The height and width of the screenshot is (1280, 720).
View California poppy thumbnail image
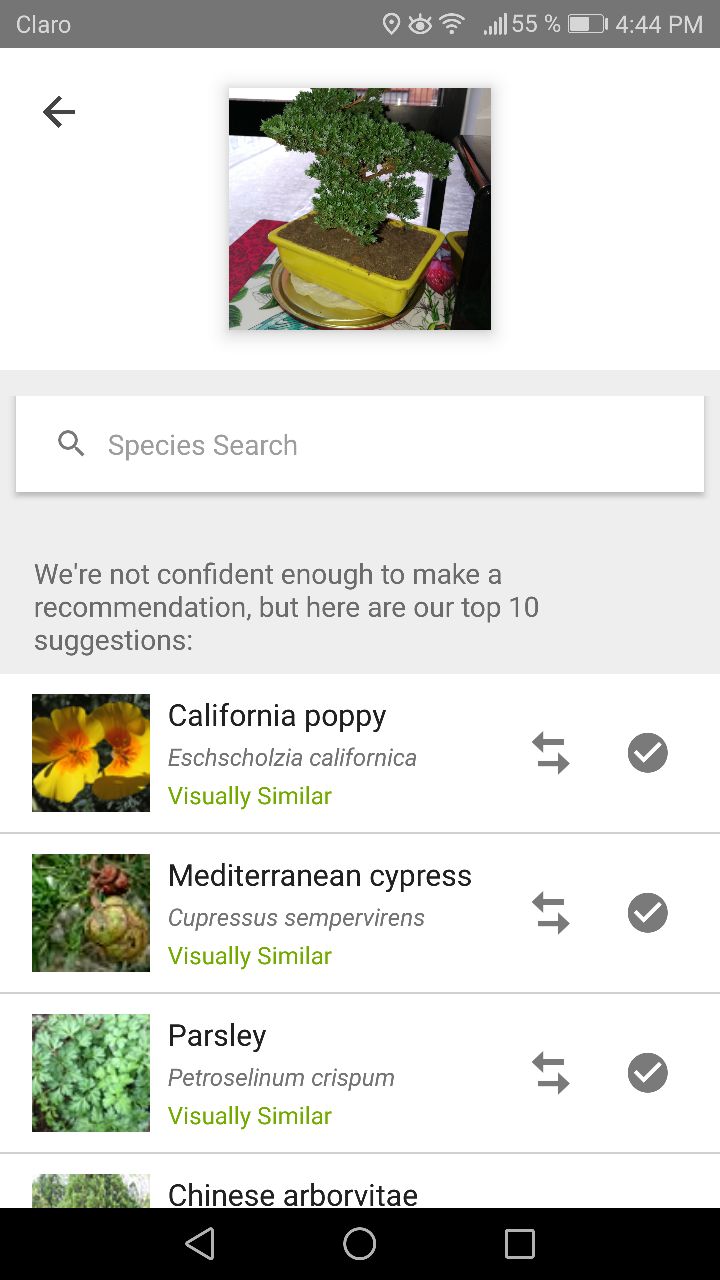point(91,753)
